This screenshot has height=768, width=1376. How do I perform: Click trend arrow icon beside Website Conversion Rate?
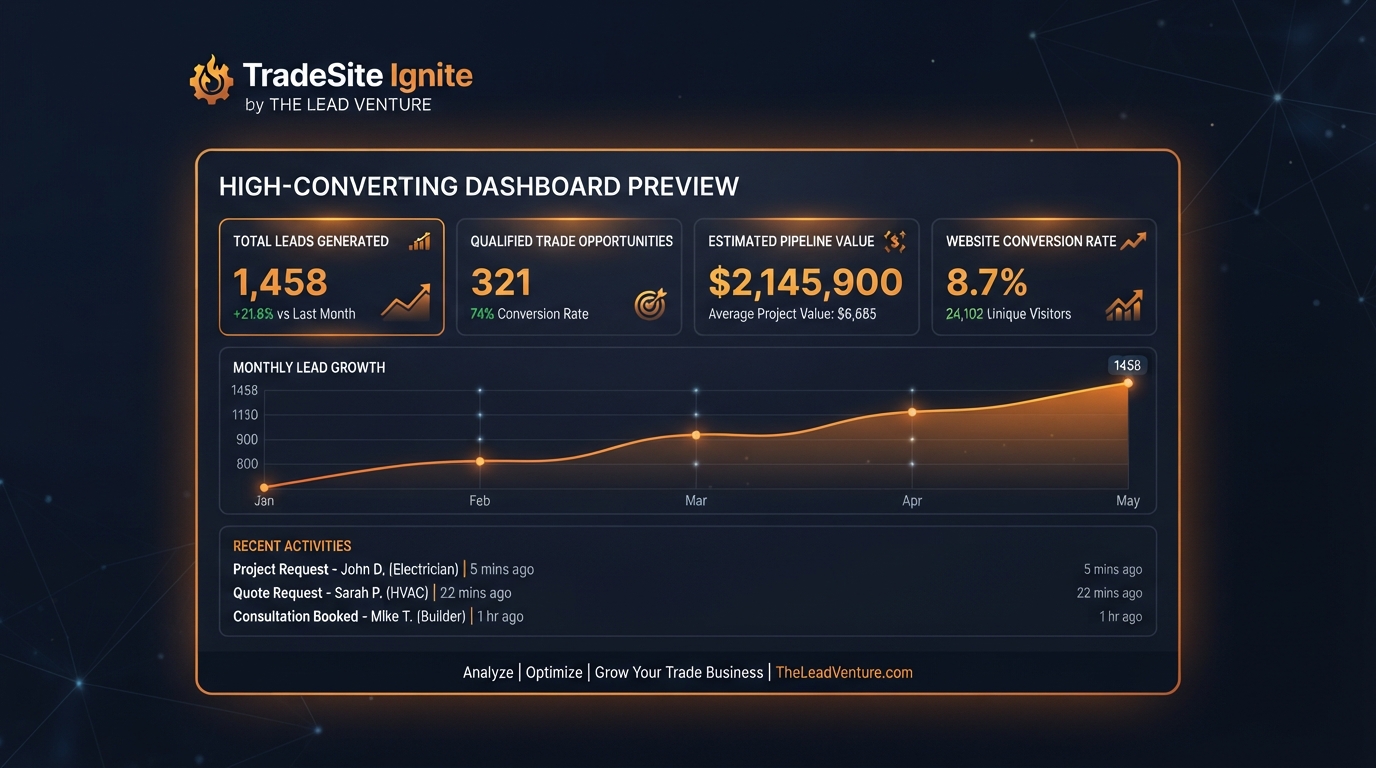(x=1134, y=241)
